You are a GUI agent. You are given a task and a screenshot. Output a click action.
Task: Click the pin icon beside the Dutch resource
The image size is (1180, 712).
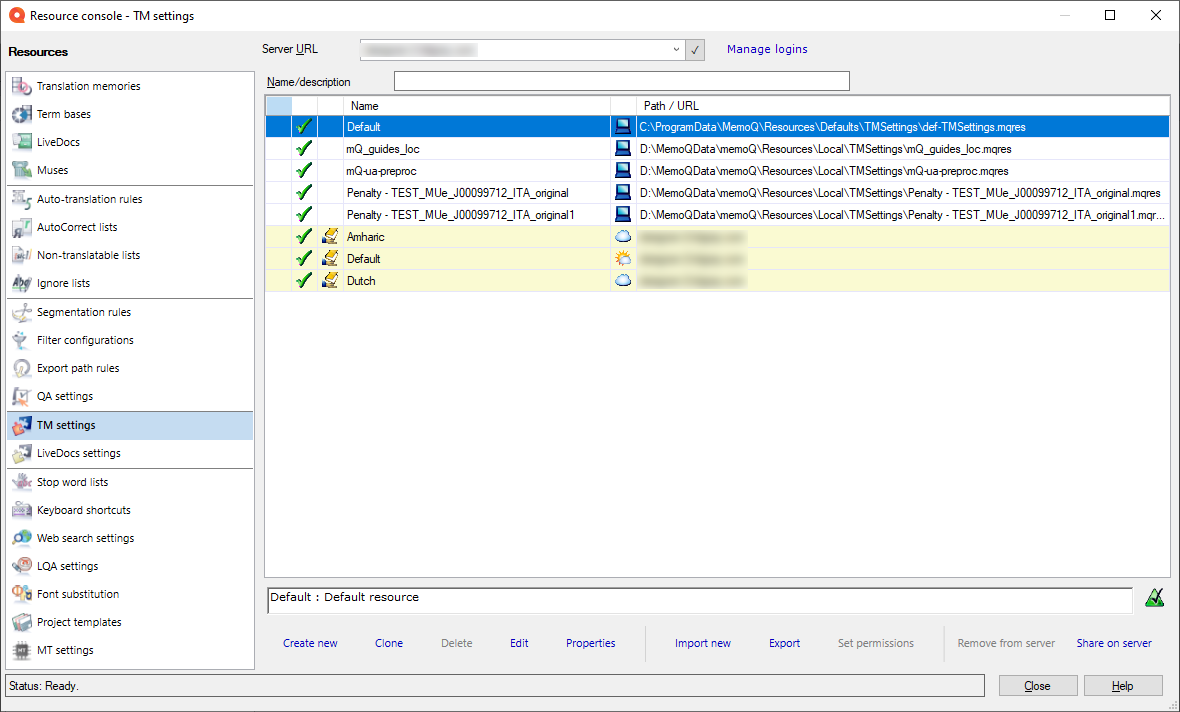pyautogui.click(x=329, y=280)
